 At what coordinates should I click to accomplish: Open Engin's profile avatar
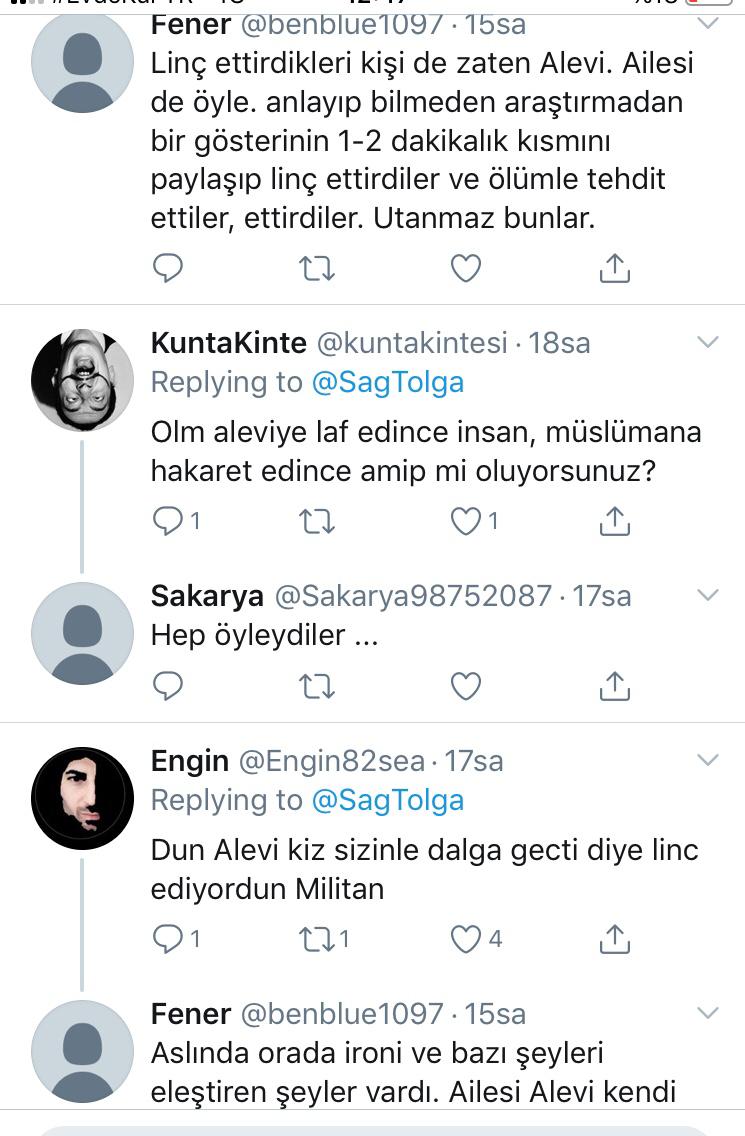[x=82, y=798]
